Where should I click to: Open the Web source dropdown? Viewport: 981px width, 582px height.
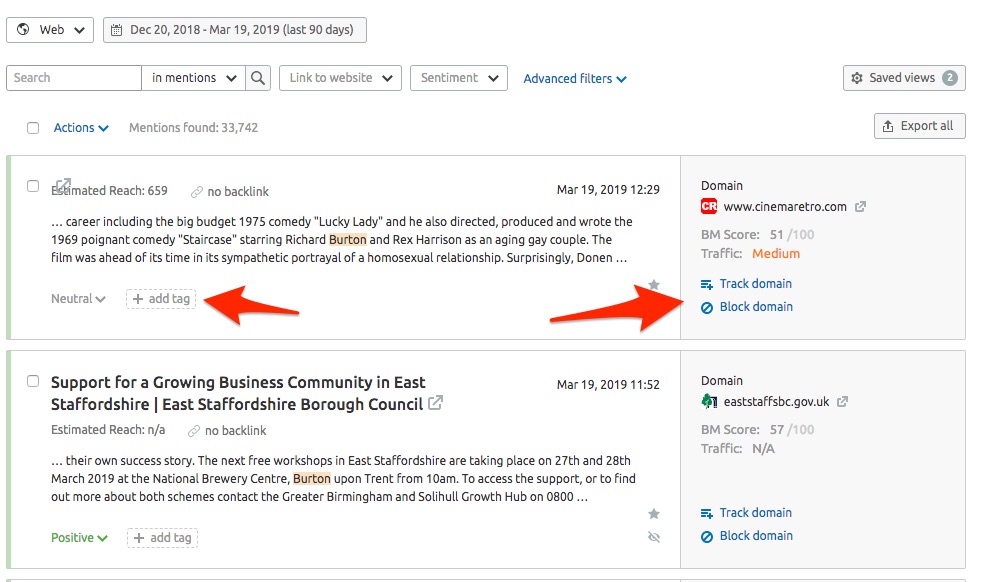[x=50, y=30]
